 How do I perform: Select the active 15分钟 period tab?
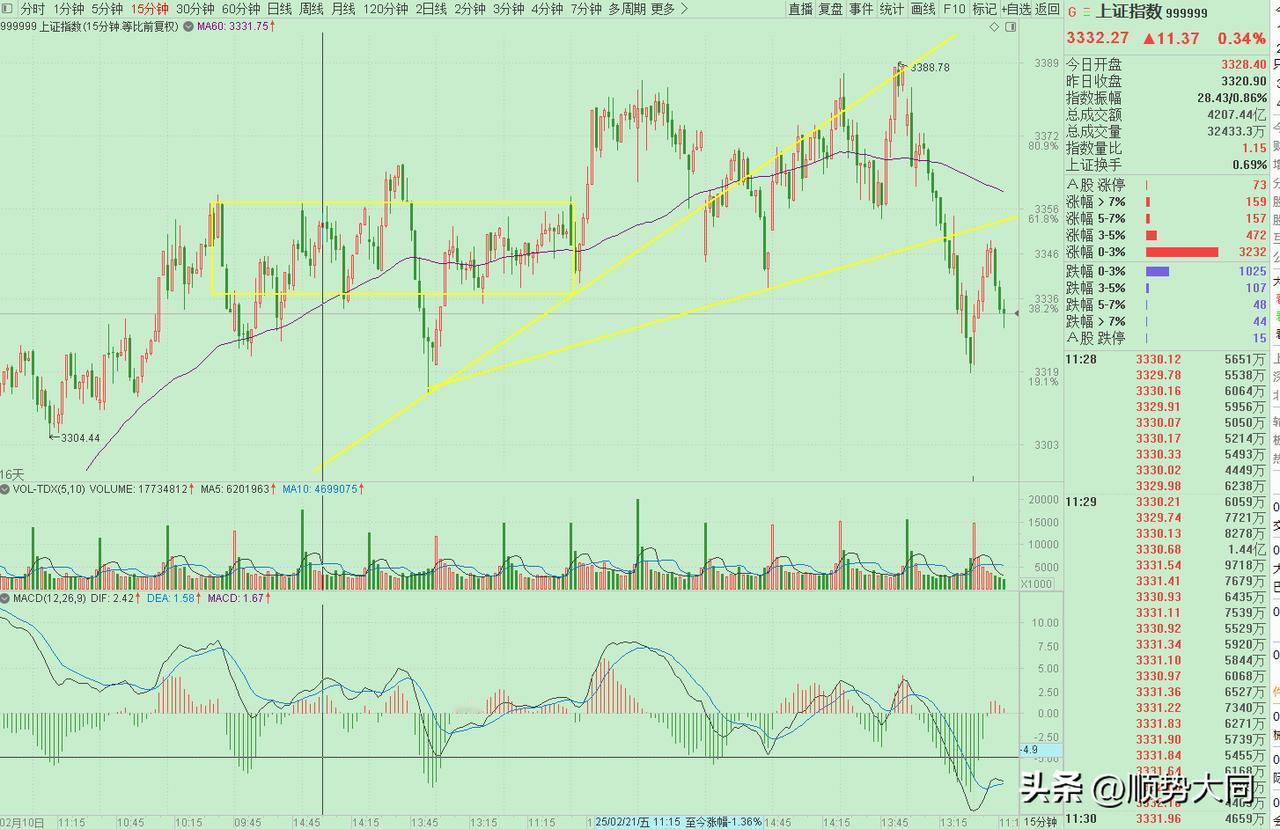[149, 9]
